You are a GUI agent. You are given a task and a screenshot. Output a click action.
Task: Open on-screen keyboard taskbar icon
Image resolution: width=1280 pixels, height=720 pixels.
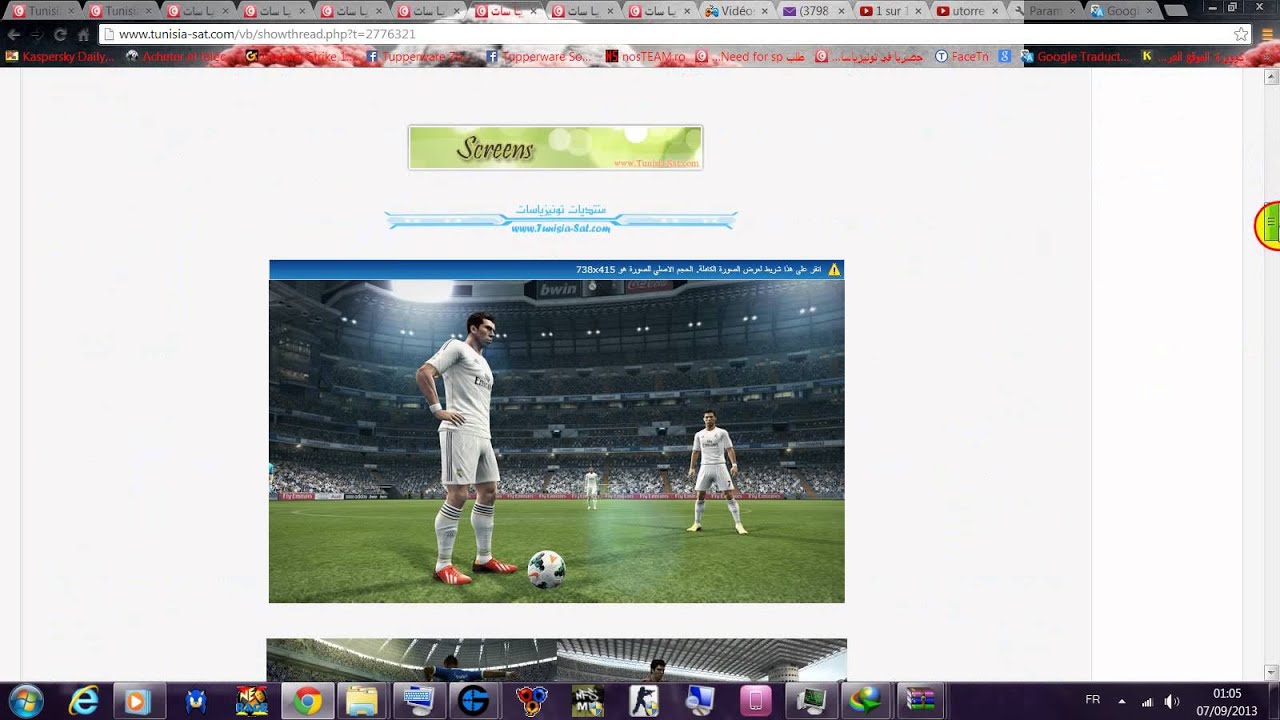tap(418, 700)
